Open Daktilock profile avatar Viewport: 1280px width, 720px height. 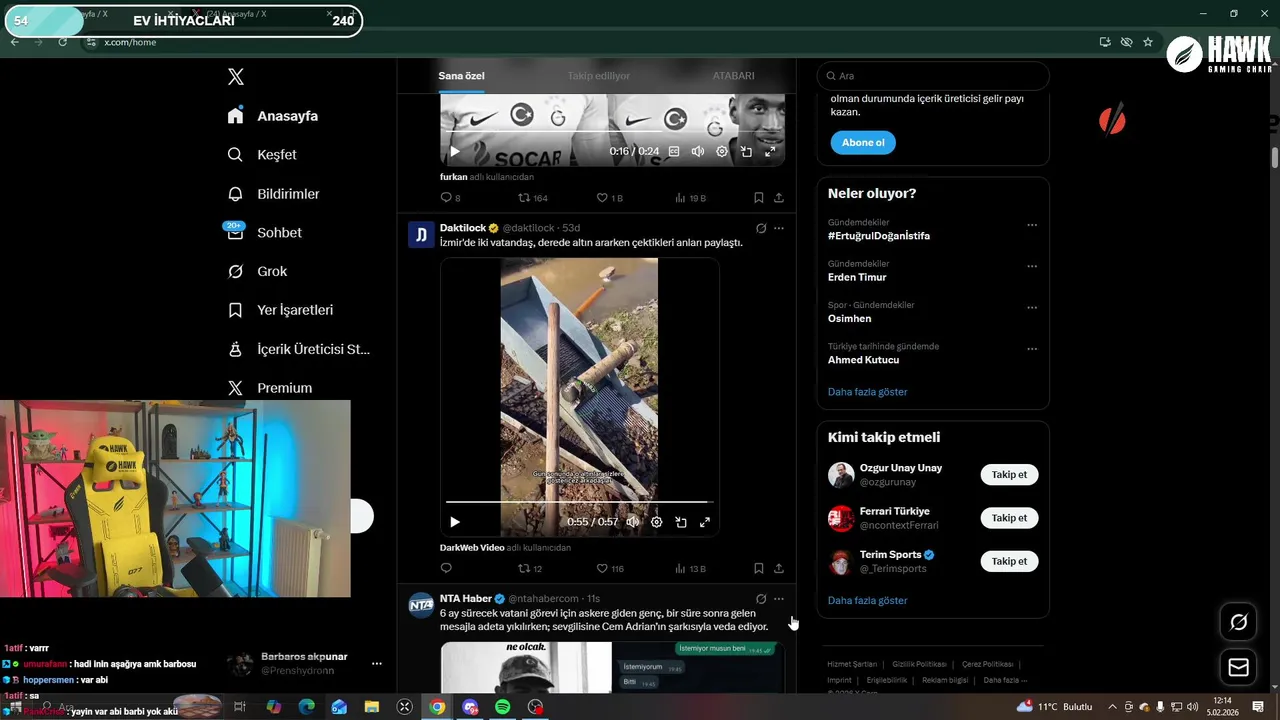click(421, 235)
